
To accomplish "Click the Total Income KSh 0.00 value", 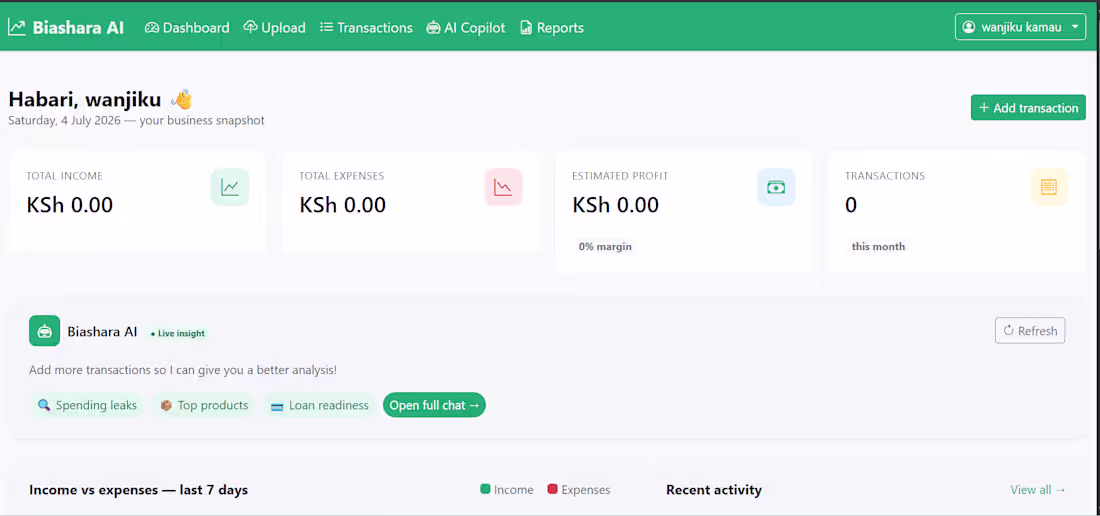I will [x=69, y=205].
